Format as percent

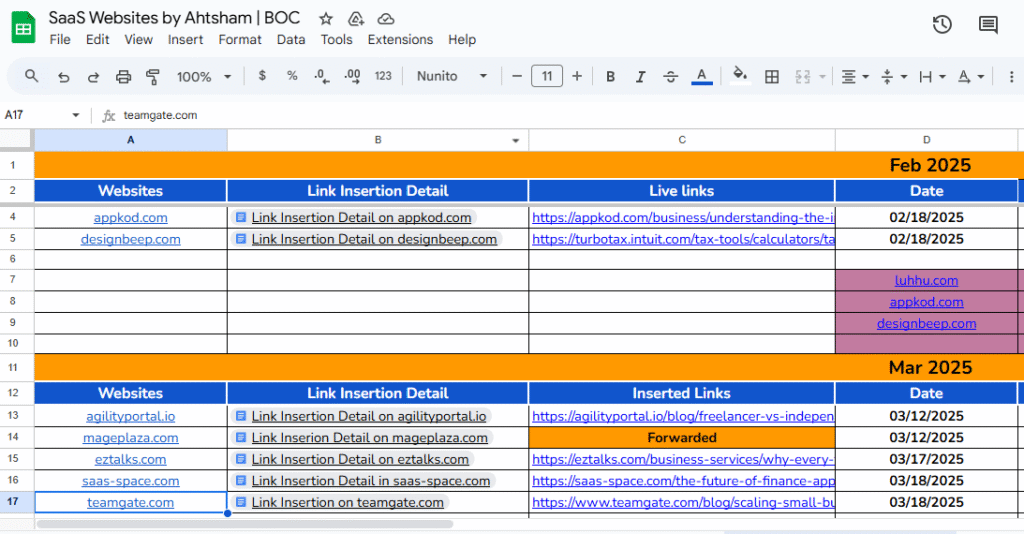[x=292, y=76]
